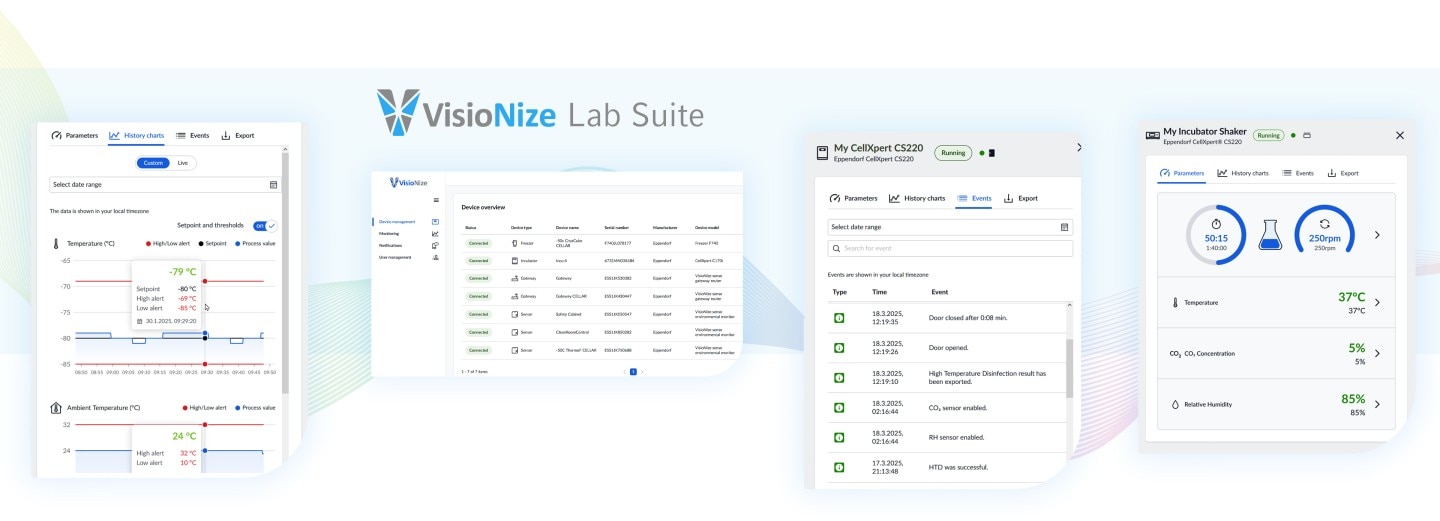Open Monitoring in sidebar
The image size is (1440, 521).
pyautogui.click(x=389, y=233)
